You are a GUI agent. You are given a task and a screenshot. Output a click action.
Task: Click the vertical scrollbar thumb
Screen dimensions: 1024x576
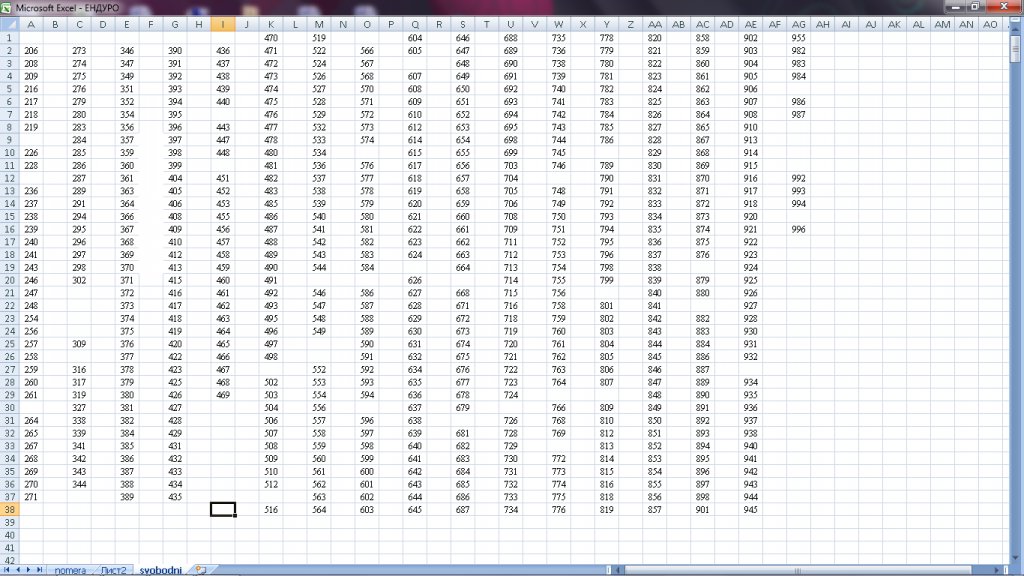point(1015,47)
